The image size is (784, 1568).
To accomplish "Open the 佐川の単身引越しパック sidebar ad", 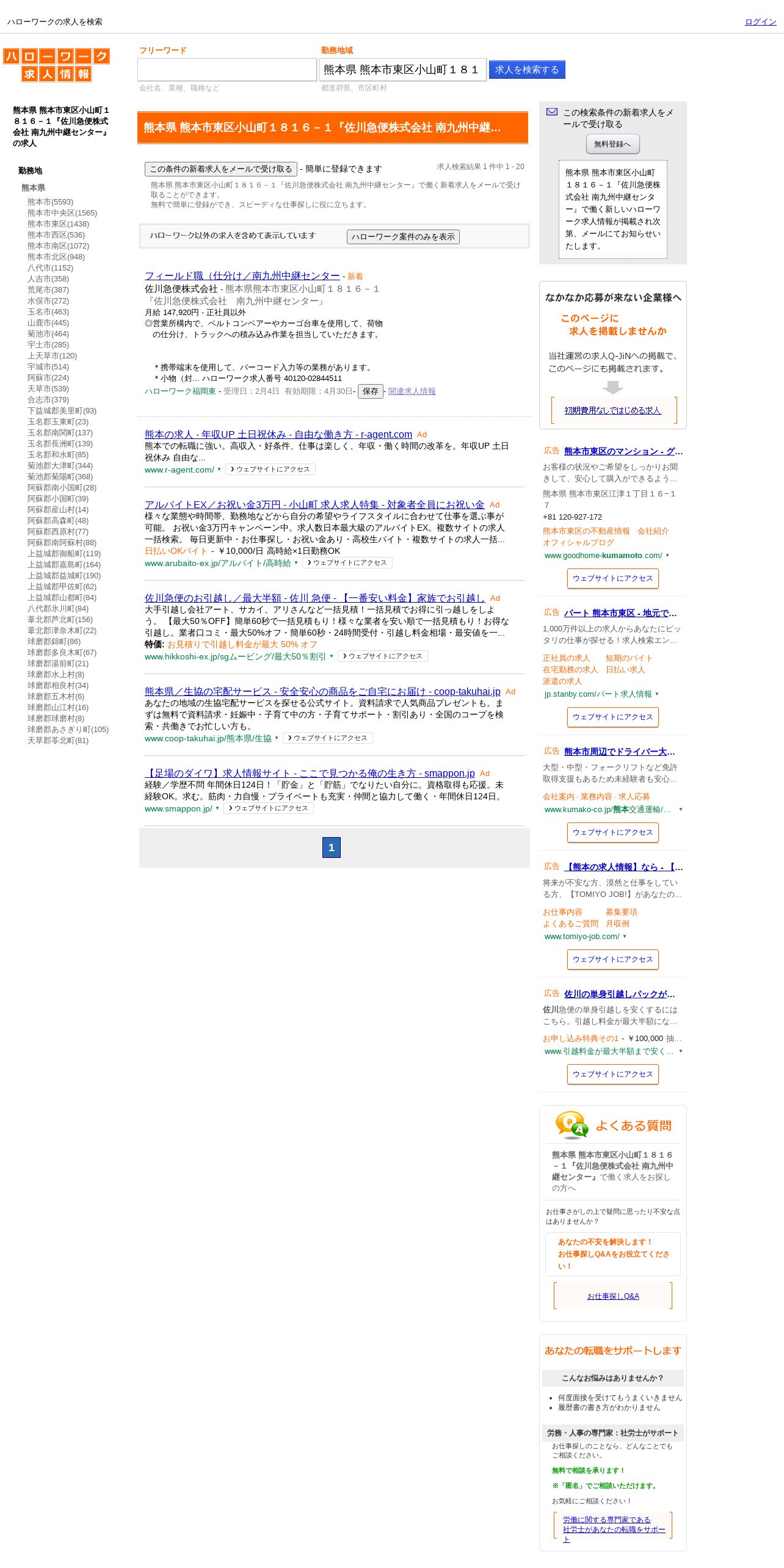I will tap(620, 994).
